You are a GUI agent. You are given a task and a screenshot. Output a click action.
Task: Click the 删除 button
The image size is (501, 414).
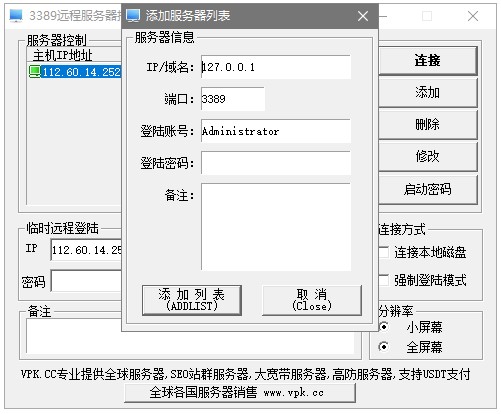point(428,124)
